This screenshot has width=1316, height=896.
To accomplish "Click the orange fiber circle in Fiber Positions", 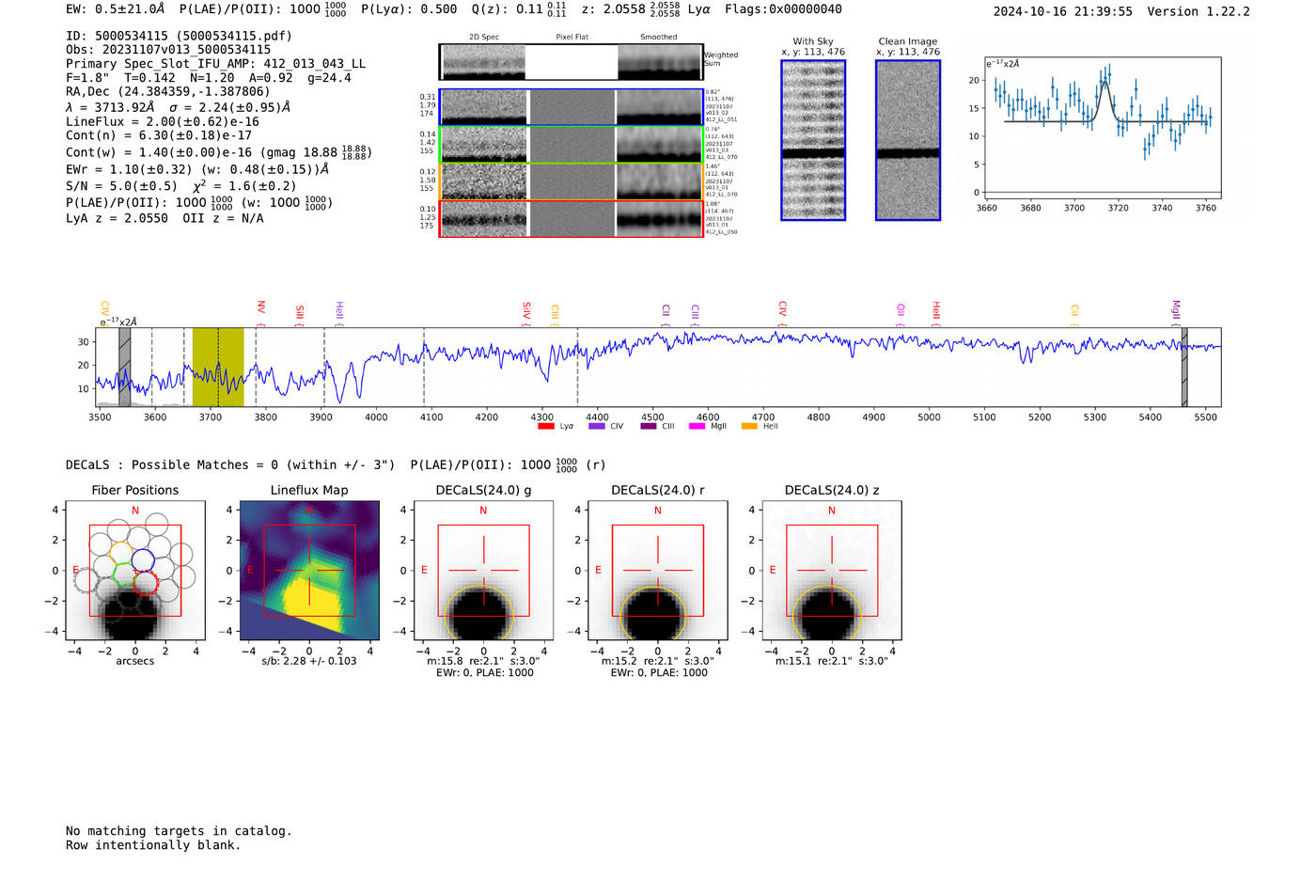I will coord(121,552).
